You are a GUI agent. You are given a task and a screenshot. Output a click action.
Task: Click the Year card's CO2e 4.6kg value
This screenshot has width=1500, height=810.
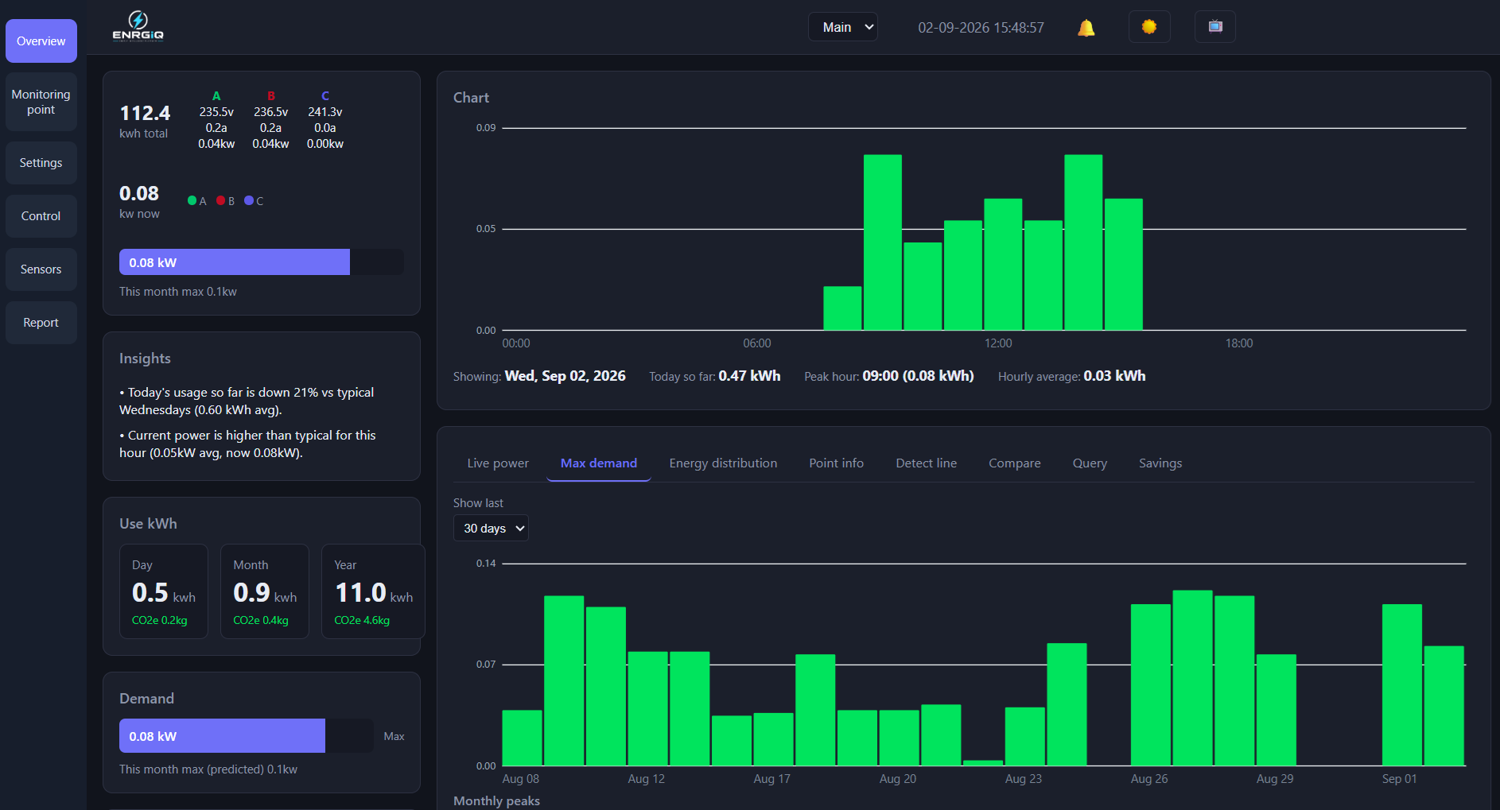coord(362,620)
